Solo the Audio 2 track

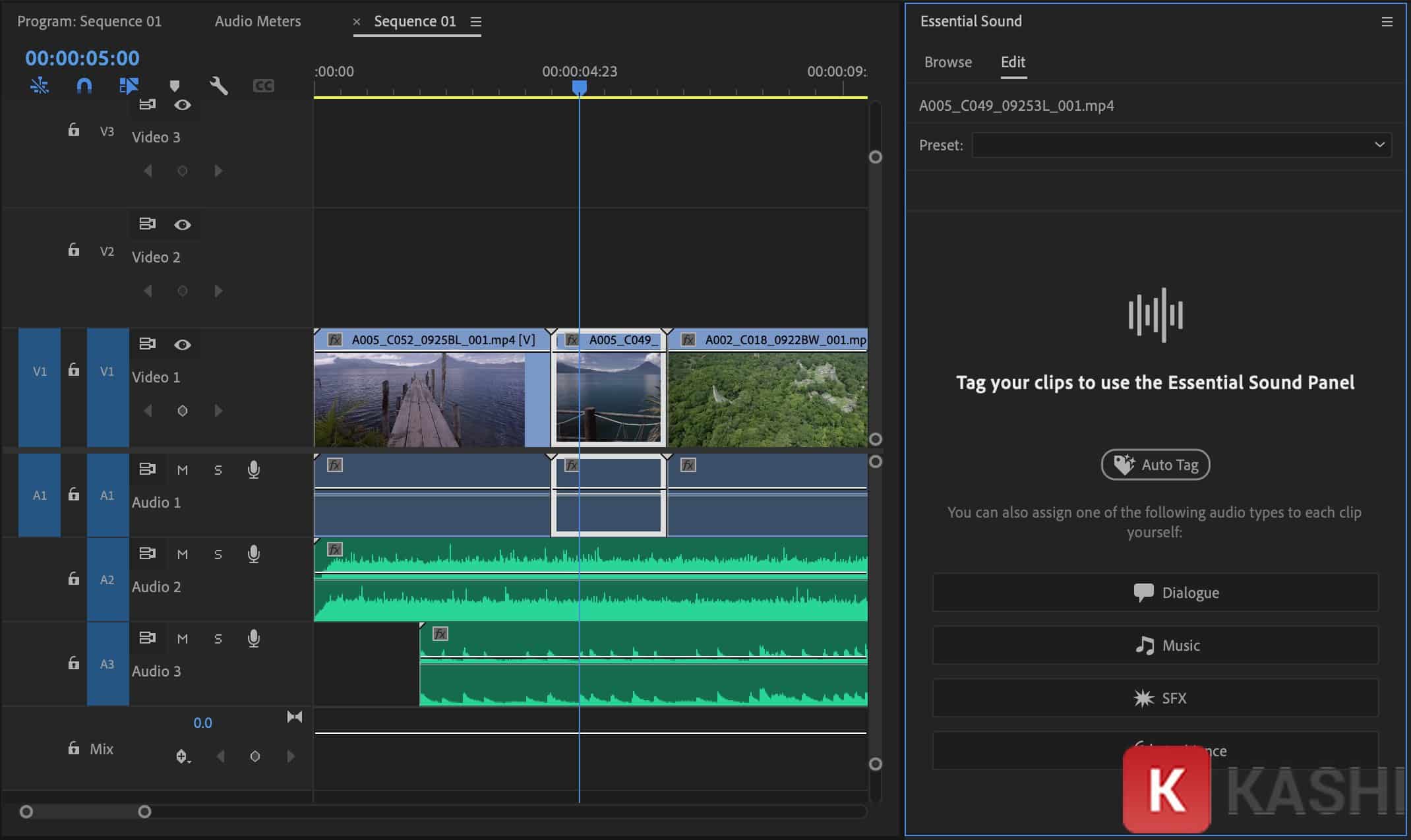click(x=218, y=554)
